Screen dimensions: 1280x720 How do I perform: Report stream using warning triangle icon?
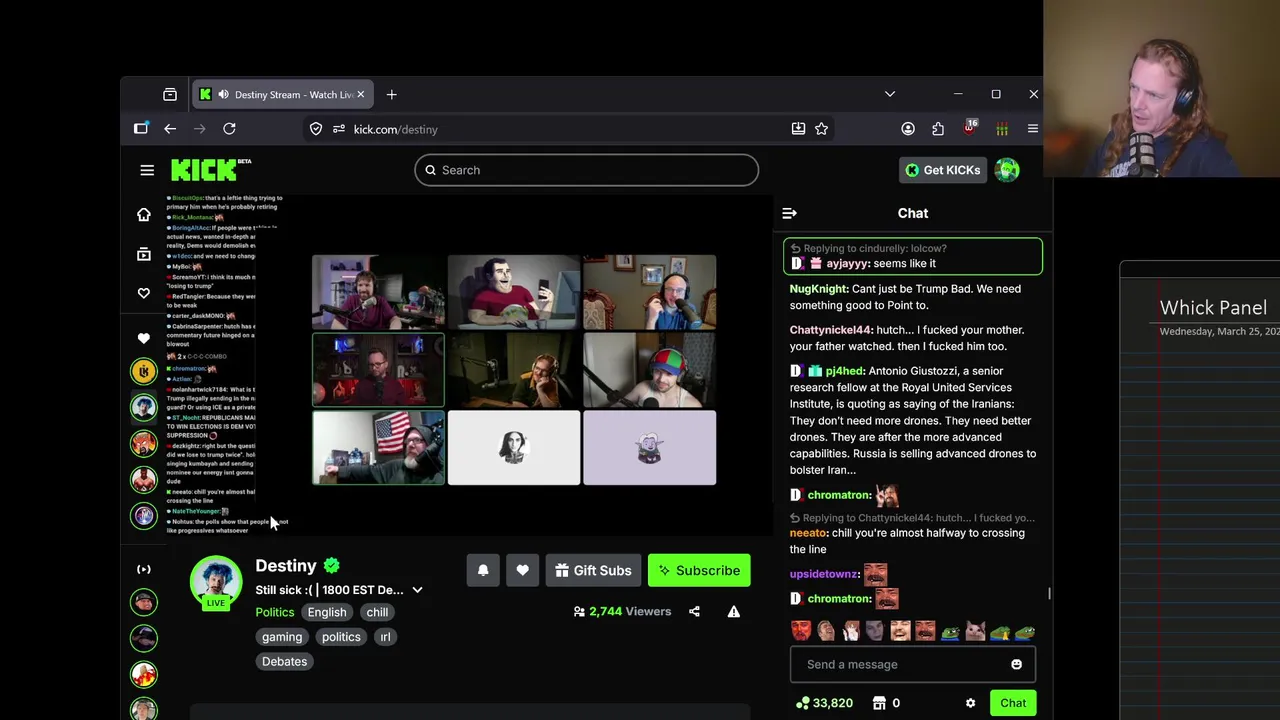pyautogui.click(x=734, y=611)
